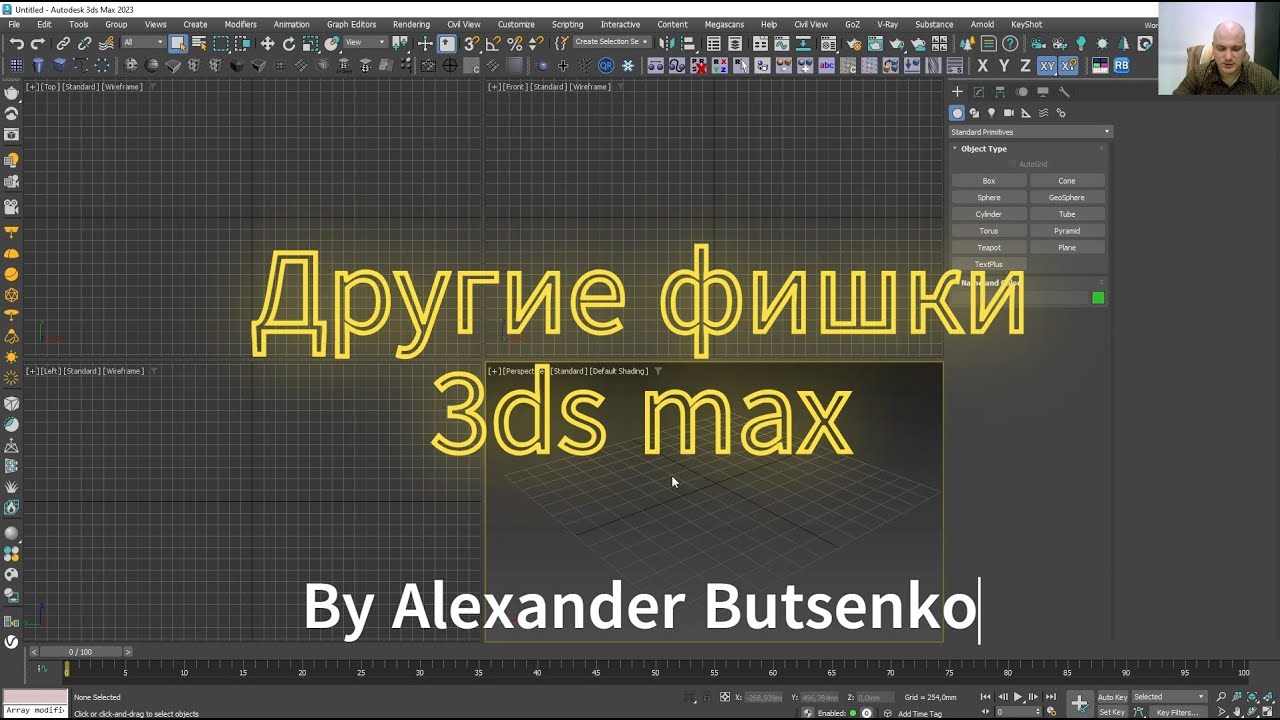
Task: Restrict to X axis button
Action: 982,66
